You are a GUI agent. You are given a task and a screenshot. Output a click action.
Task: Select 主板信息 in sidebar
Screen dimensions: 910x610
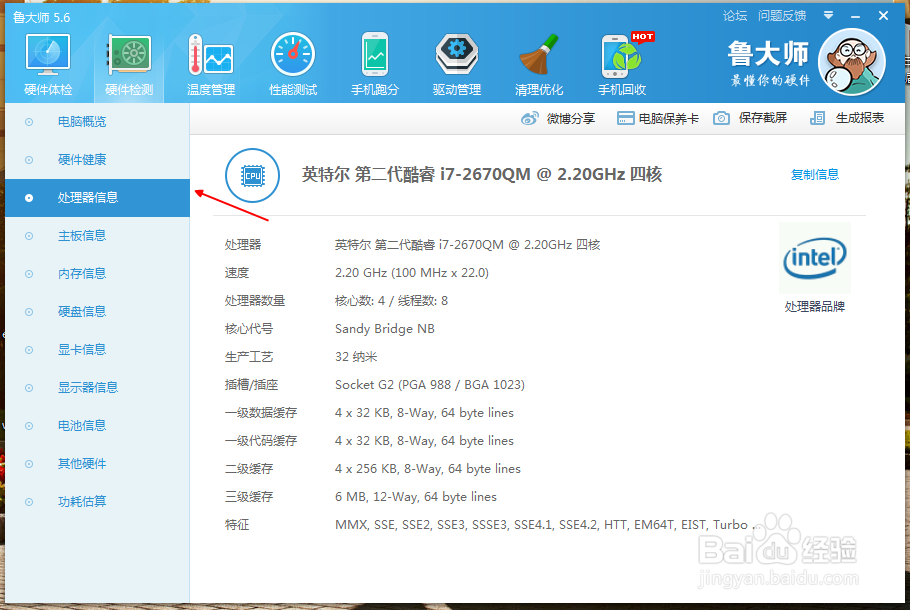[x=98, y=236]
